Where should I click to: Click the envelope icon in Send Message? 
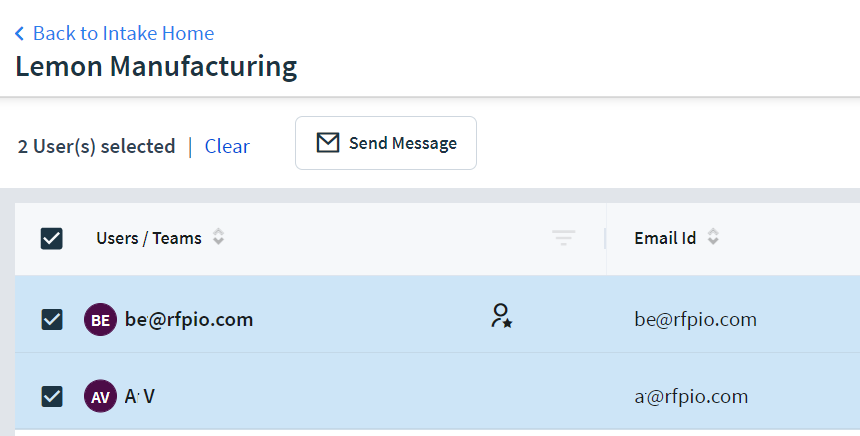point(328,143)
